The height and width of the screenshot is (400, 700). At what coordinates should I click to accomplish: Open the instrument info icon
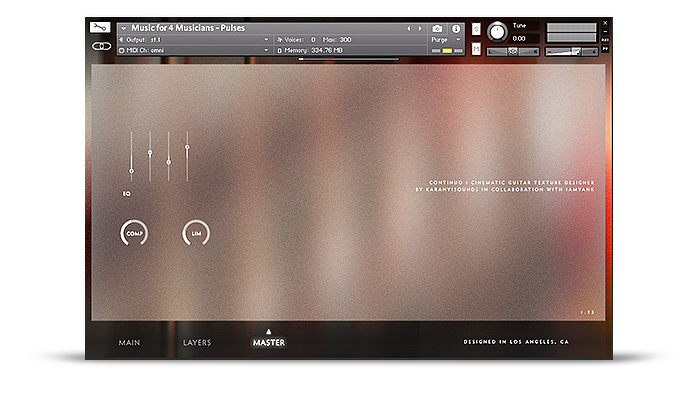(456, 29)
